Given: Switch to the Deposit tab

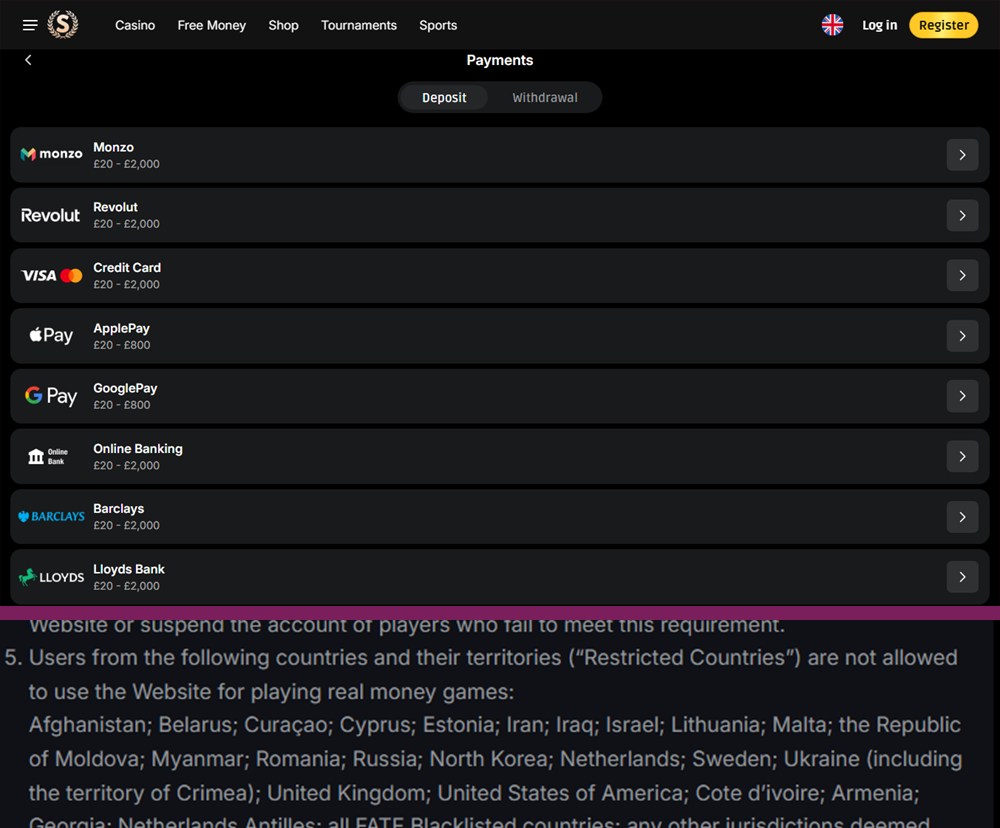Looking at the screenshot, I should pos(444,98).
